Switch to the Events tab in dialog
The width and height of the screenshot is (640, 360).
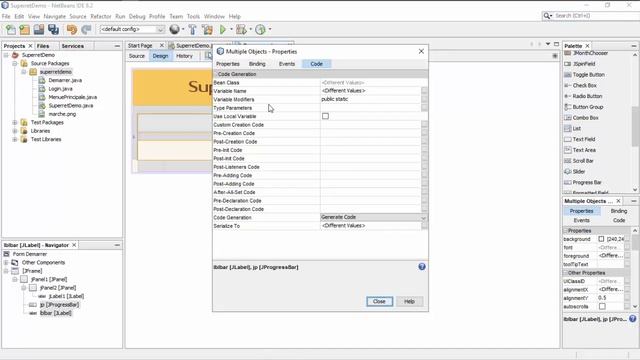(287, 64)
